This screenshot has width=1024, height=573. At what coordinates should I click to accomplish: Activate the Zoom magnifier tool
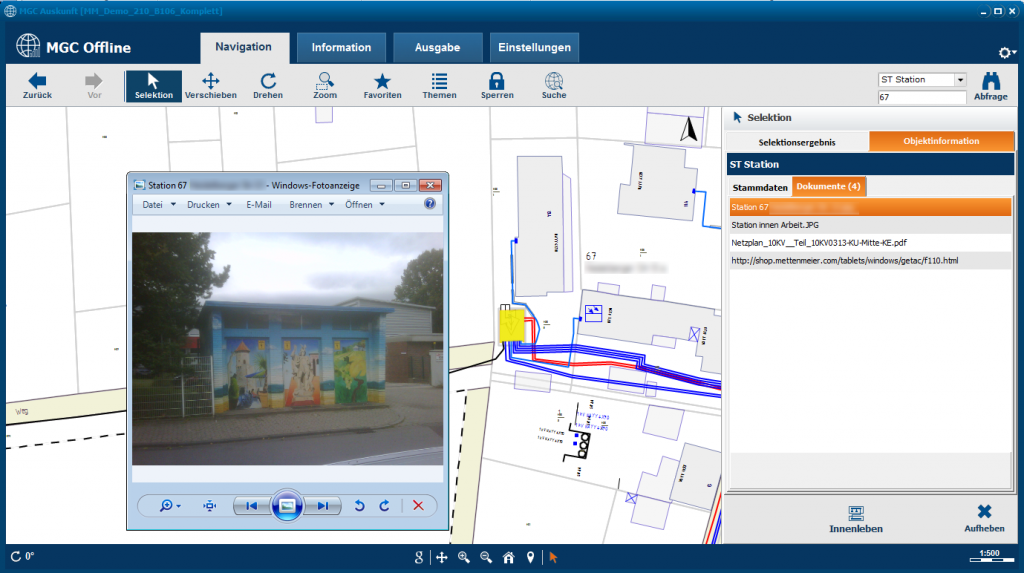click(325, 86)
